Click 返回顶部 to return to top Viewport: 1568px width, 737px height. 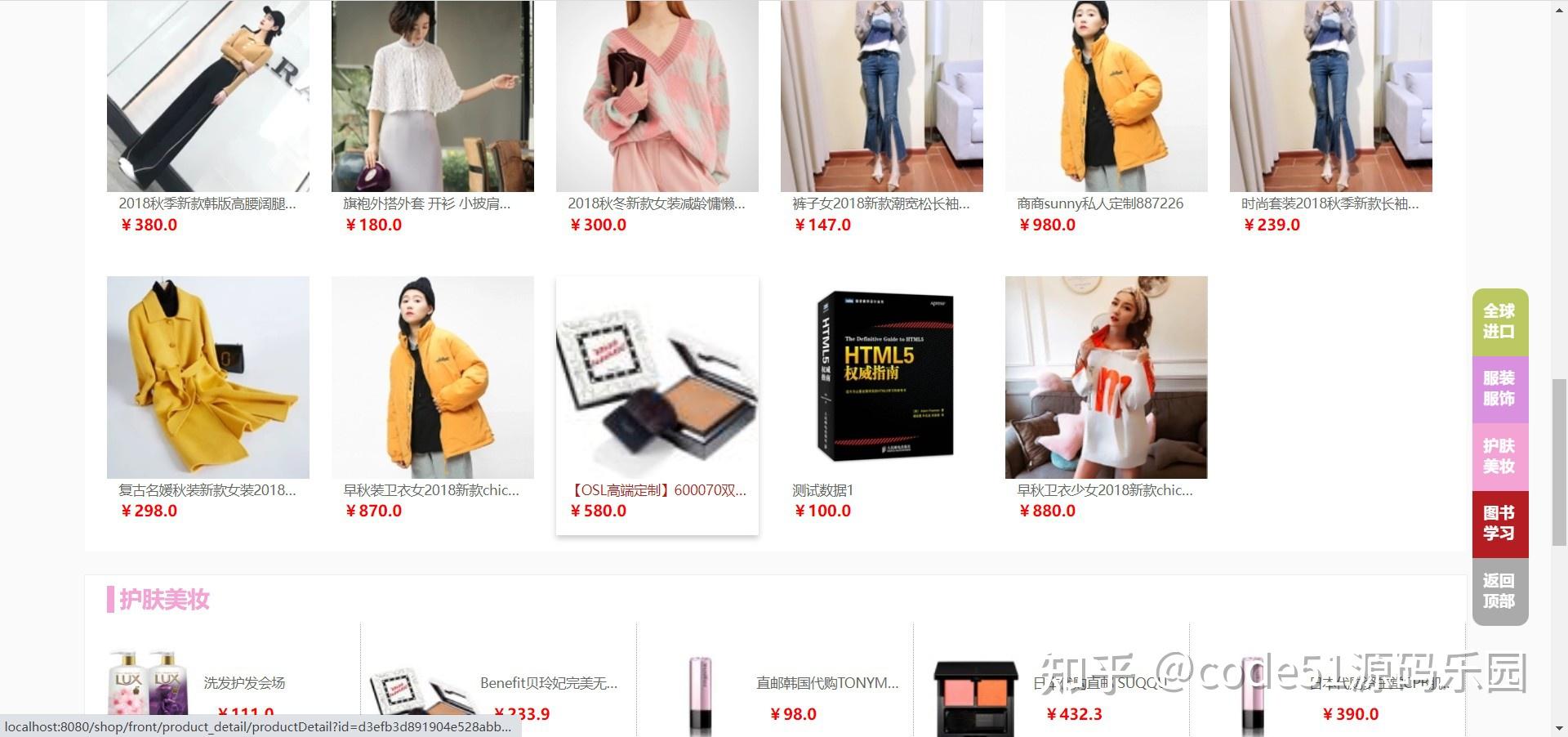pos(1499,592)
